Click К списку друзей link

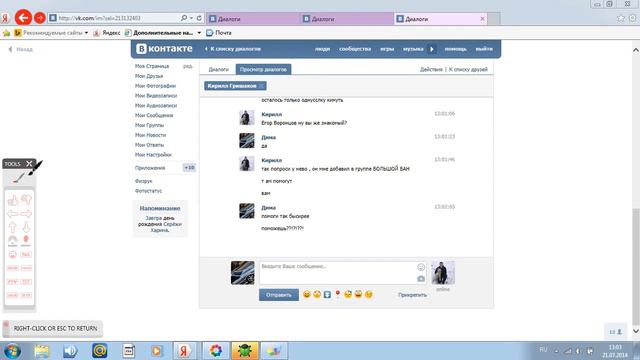468,69
